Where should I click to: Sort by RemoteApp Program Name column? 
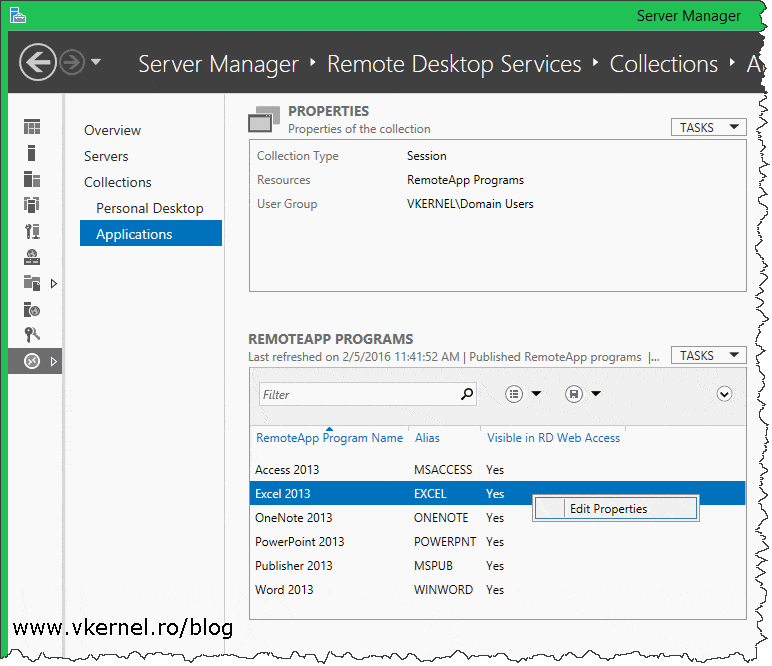click(329, 438)
